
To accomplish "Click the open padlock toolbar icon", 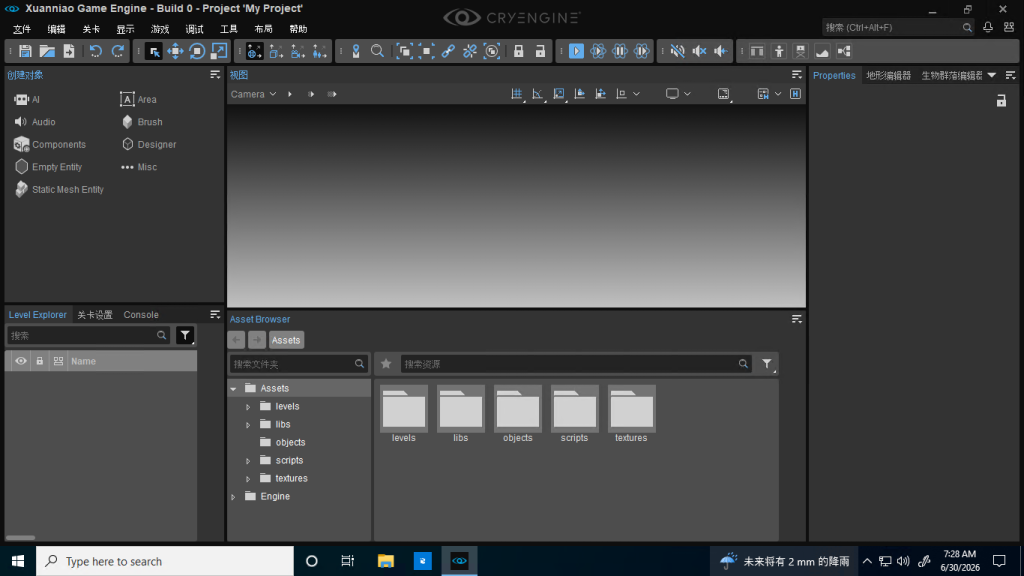I will pos(540,51).
